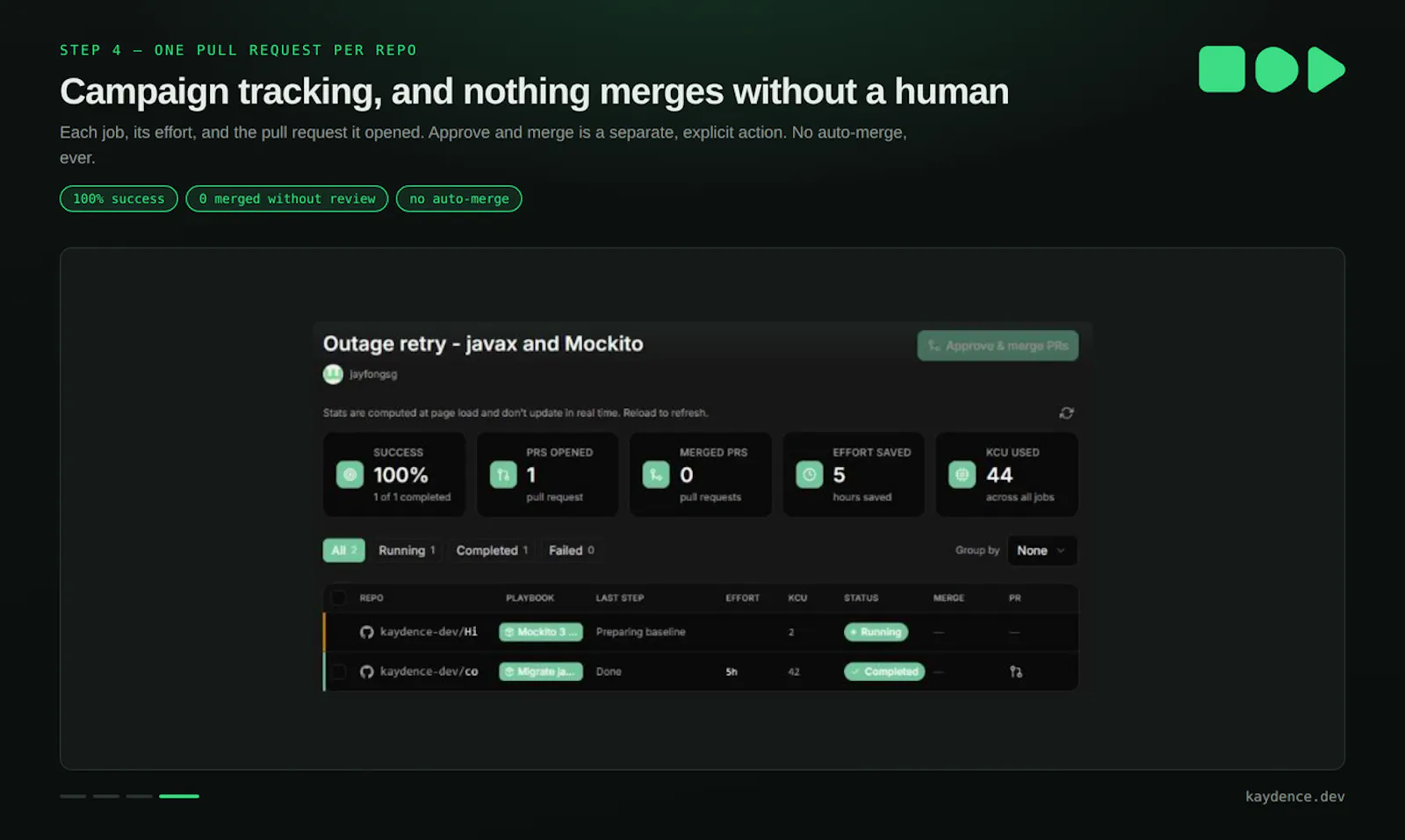Click the Approve & merge PRs button
Viewport: 1405px width, 840px height.
pos(998,346)
